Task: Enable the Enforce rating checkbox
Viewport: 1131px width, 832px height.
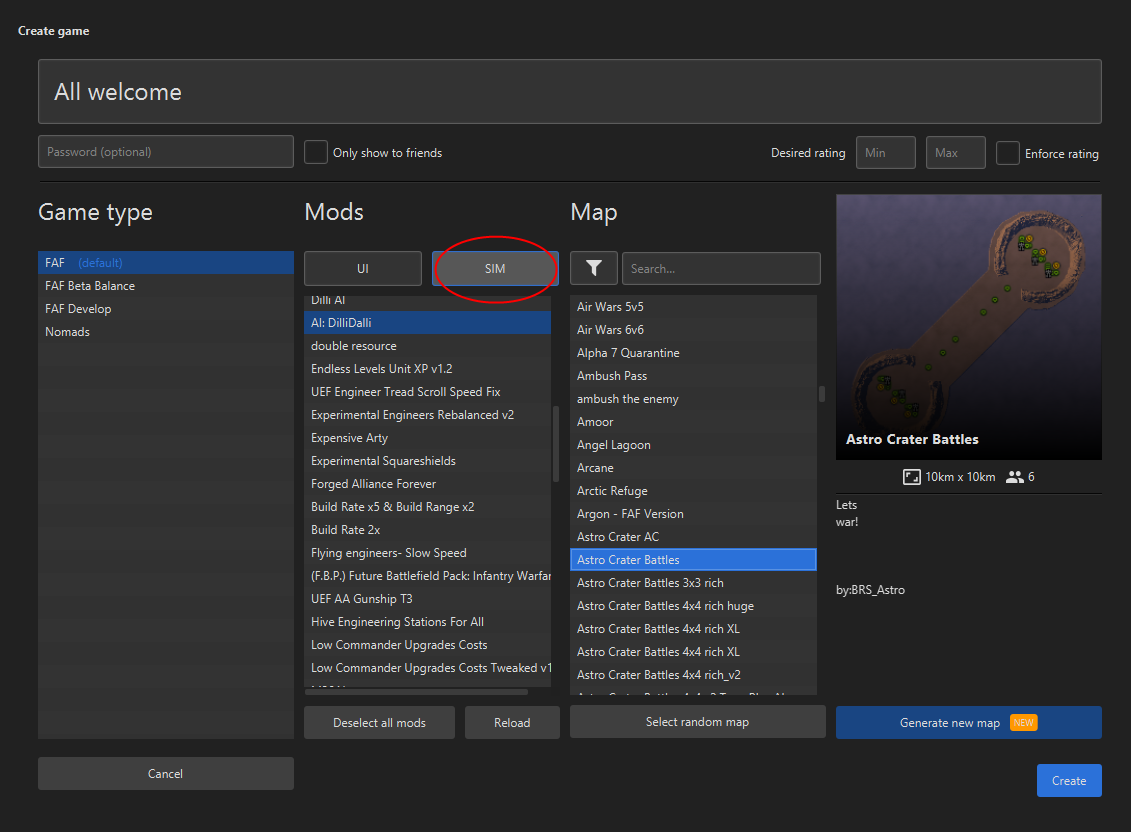Action: [1008, 153]
